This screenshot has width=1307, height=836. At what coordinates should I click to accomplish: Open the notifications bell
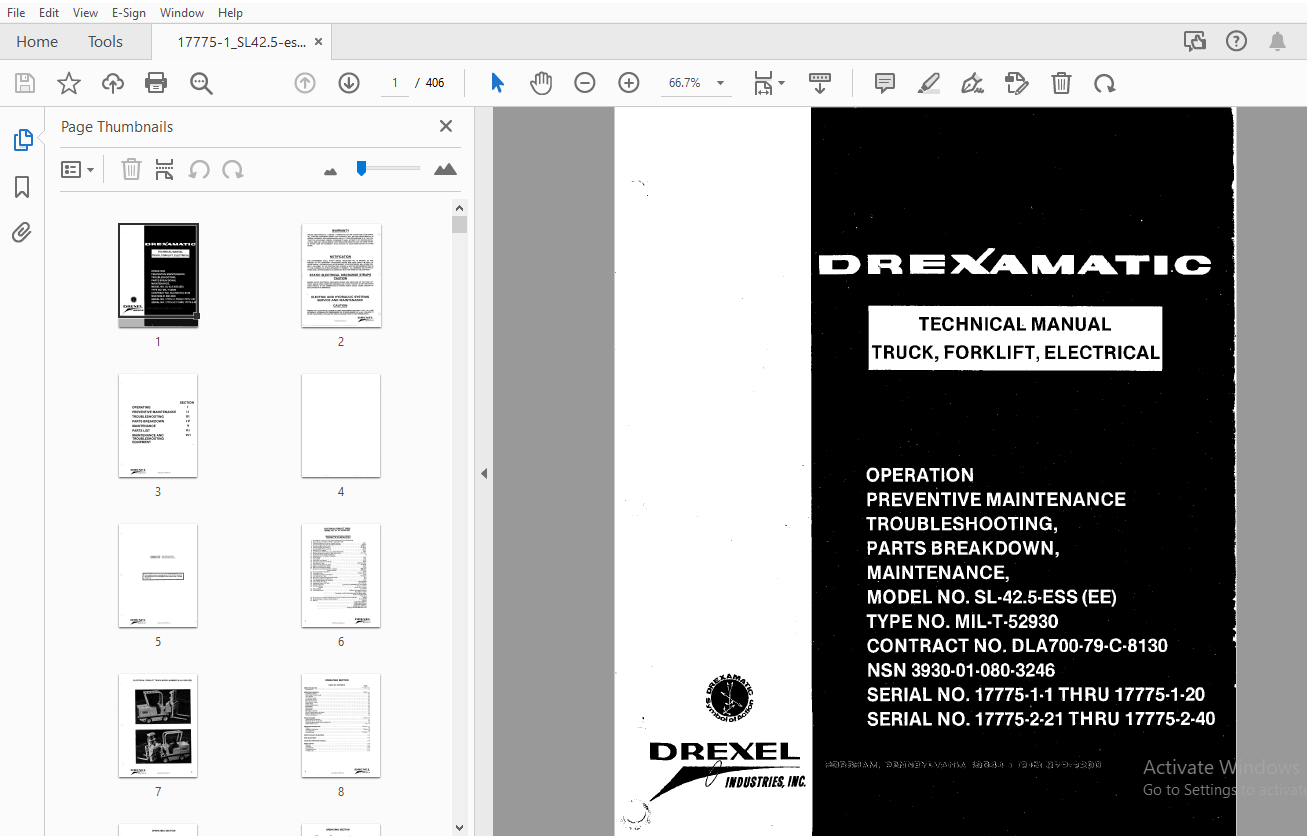1277,41
